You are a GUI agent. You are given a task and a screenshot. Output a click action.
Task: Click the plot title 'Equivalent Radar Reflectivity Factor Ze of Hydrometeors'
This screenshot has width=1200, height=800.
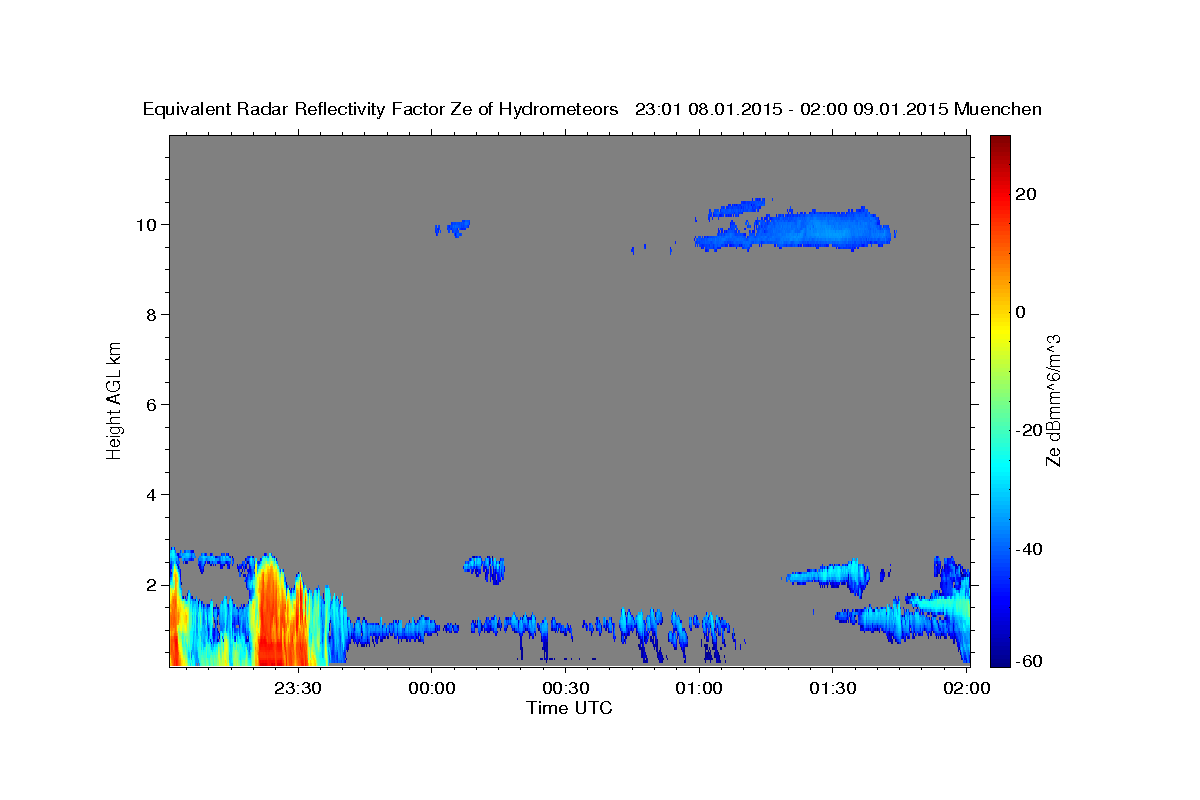click(380, 109)
